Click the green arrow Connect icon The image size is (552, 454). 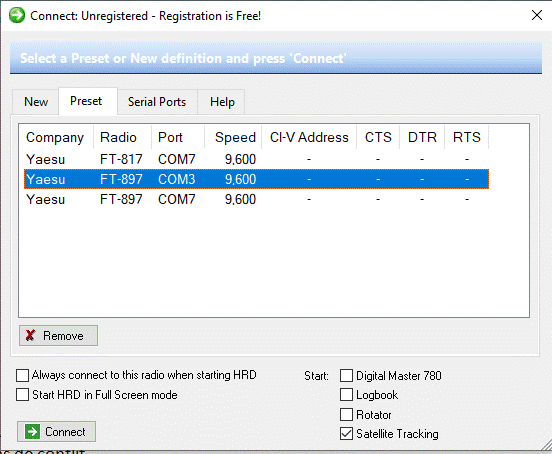coord(32,431)
